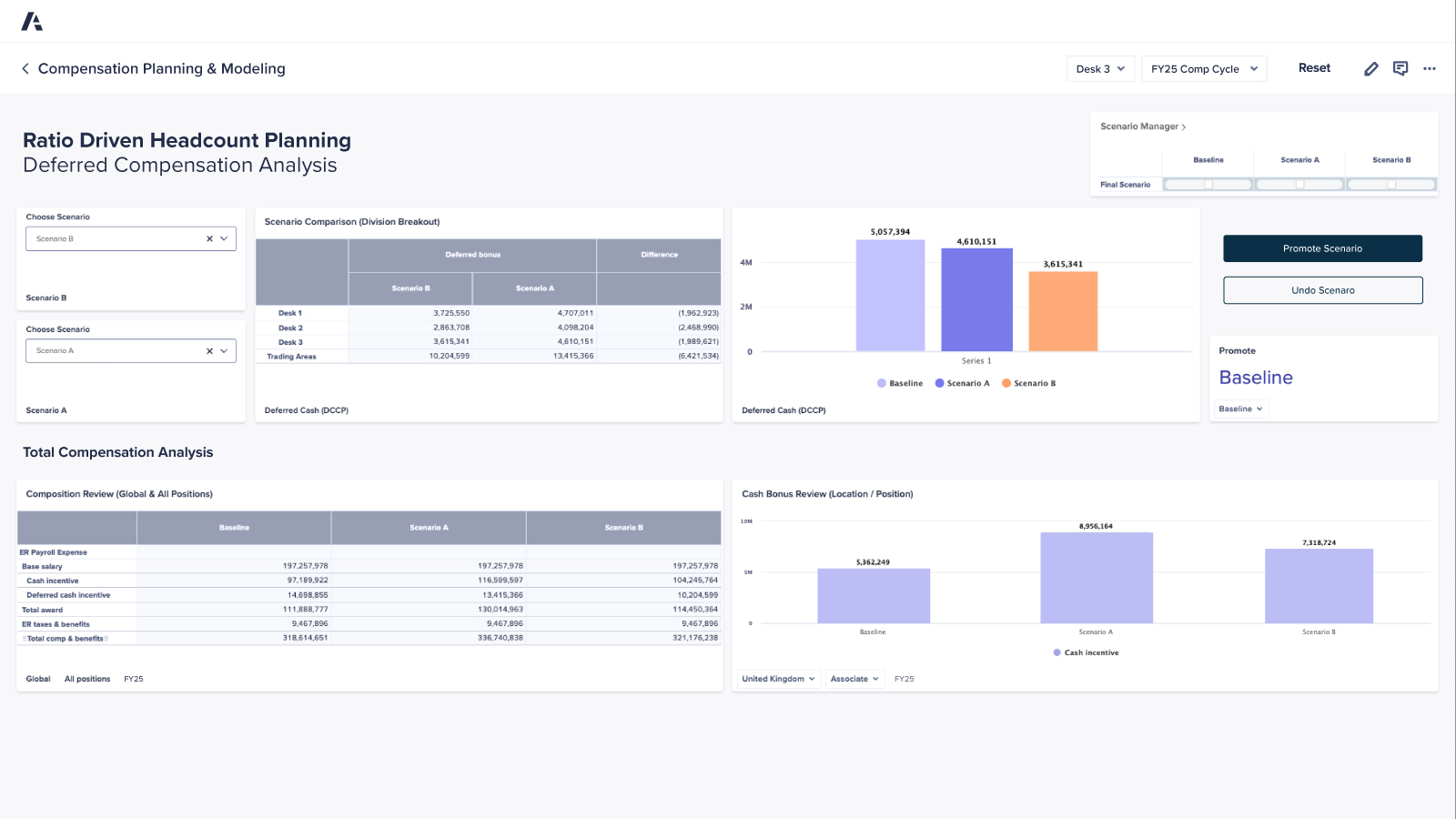Screen dimensions: 1456x819
Task: Click the ellipsis more-options icon
Action: (1430, 68)
